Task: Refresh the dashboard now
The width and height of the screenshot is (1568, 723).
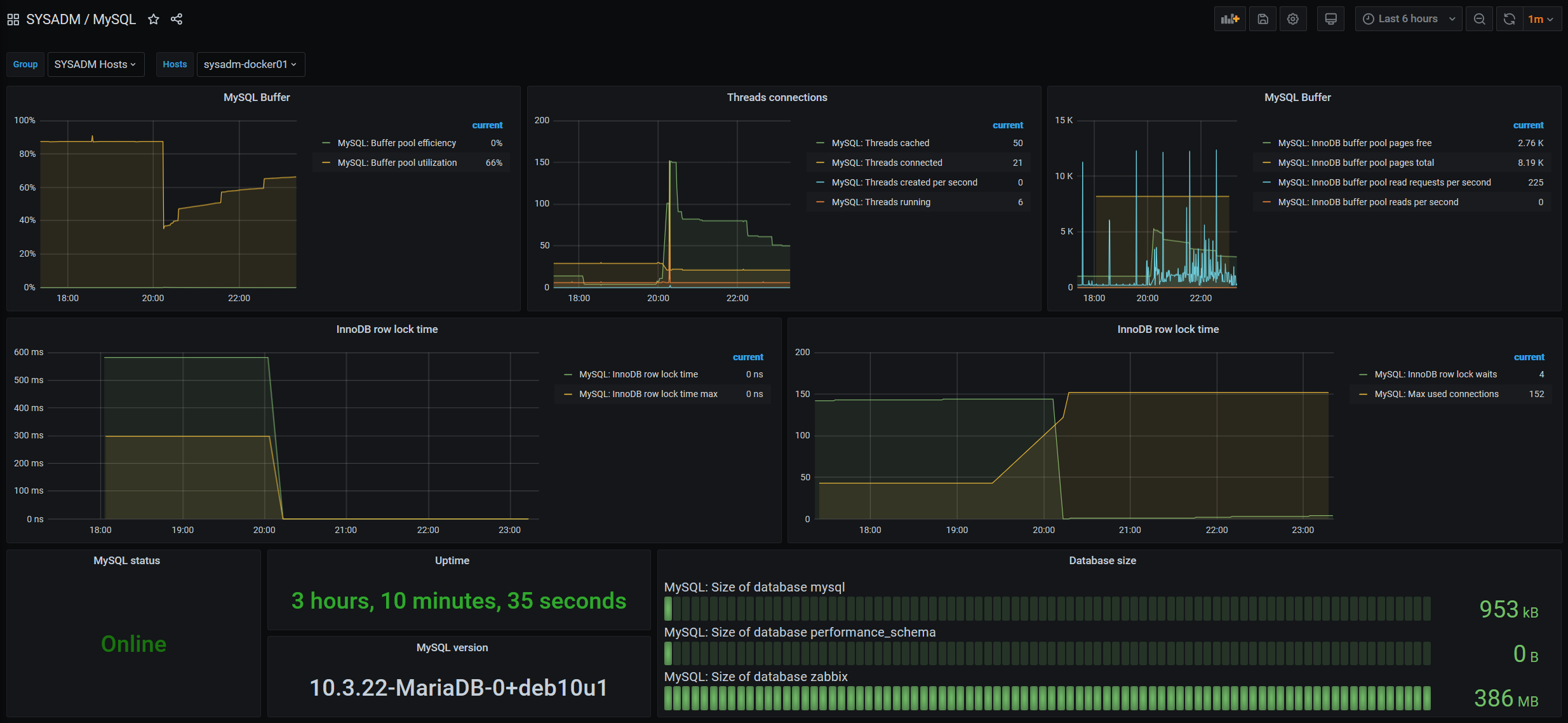Action: pos(1509,19)
